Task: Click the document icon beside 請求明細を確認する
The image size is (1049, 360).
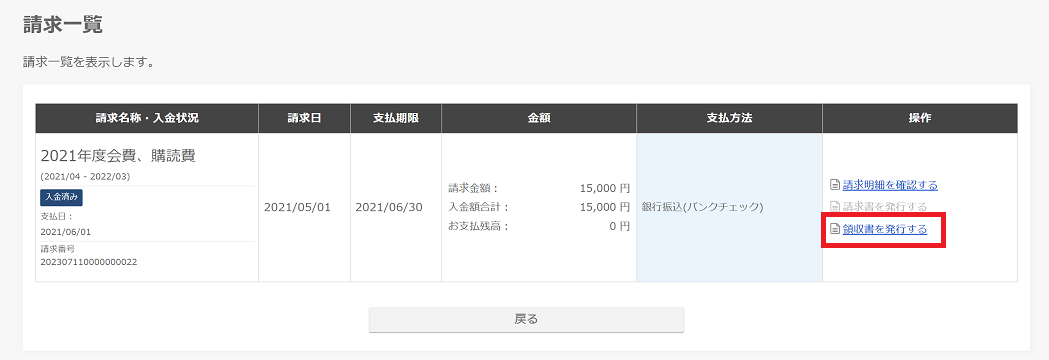Action: (834, 185)
